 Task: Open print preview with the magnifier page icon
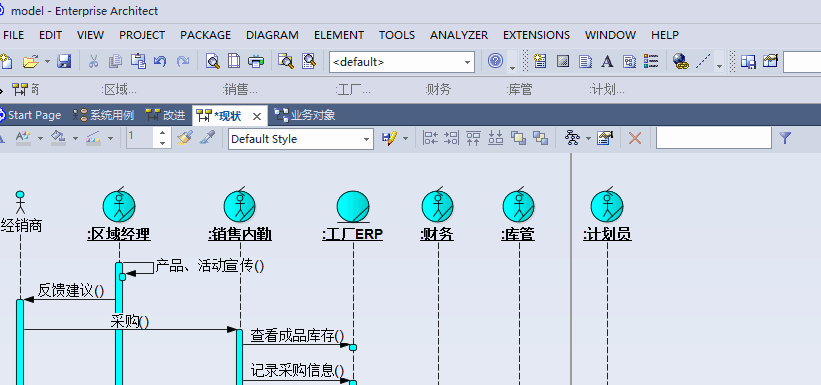tap(213, 62)
